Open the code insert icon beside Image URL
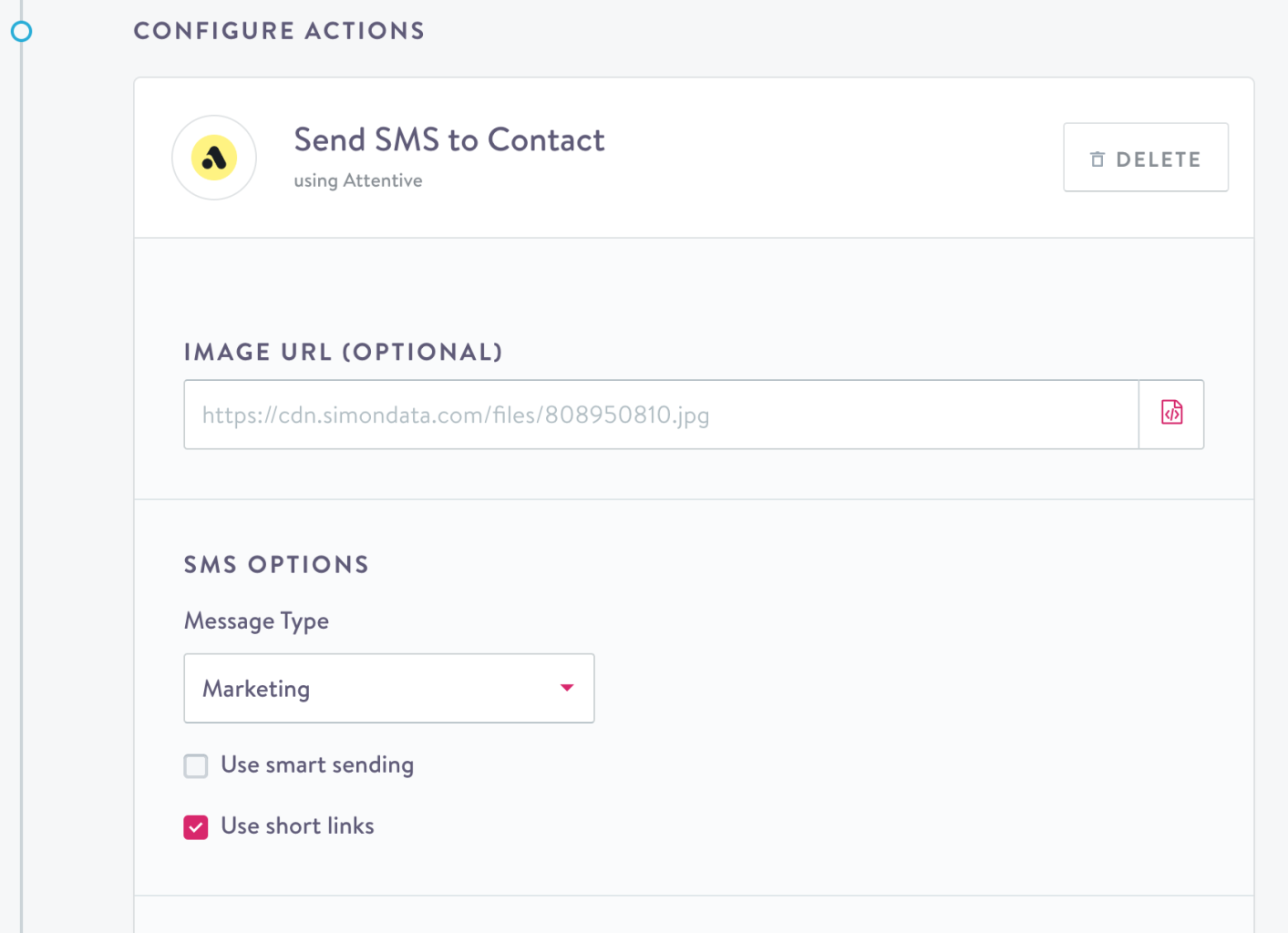Image resolution: width=1288 pixels, height=933 pixels. 1171,414
